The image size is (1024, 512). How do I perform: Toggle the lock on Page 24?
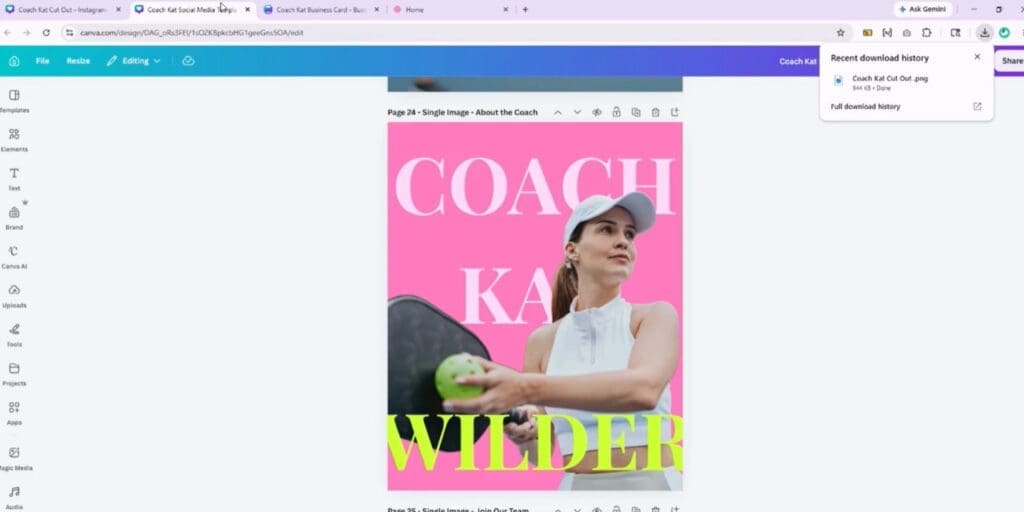coord(616,112)
